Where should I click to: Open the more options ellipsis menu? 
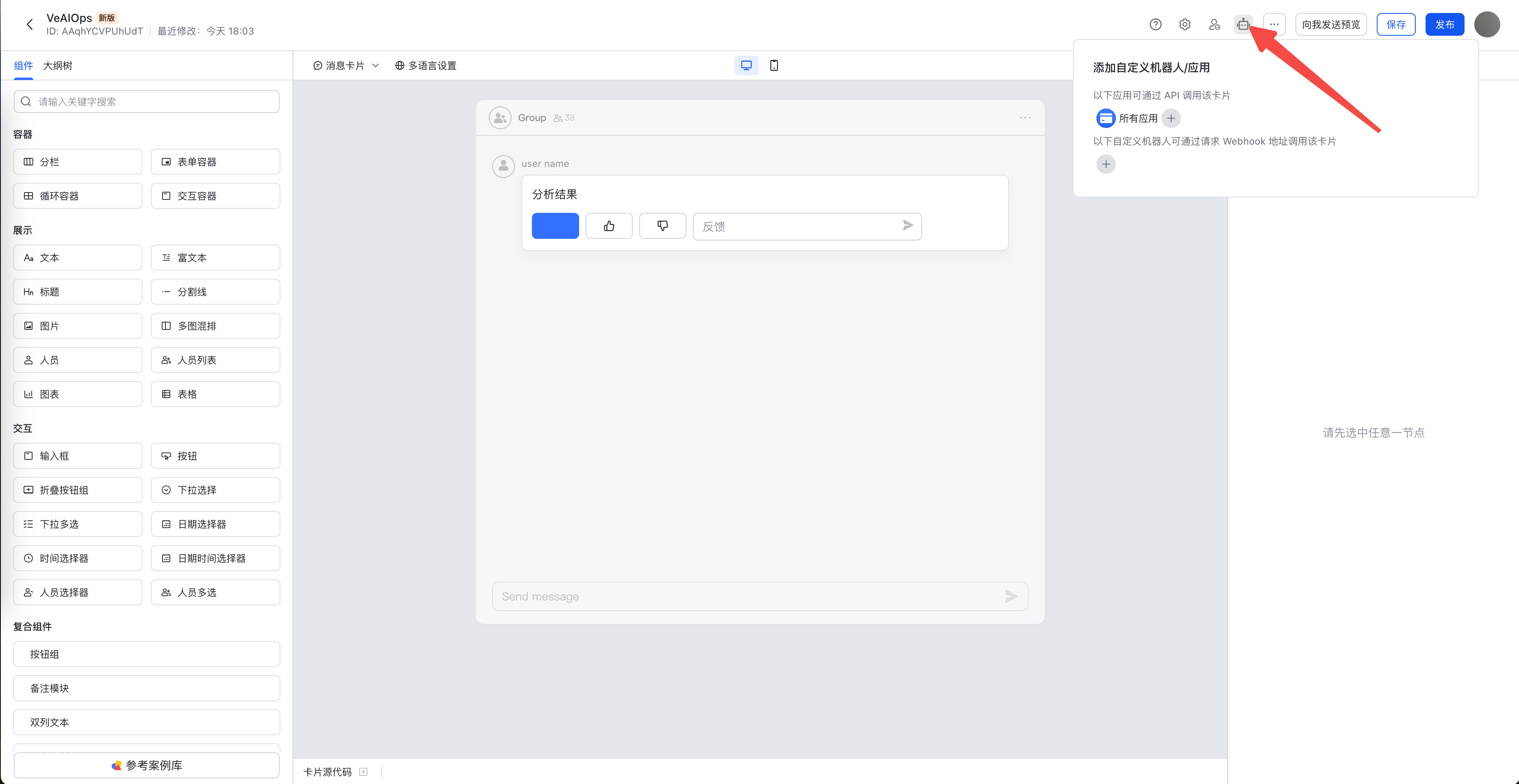click(x=1274, y=24)
